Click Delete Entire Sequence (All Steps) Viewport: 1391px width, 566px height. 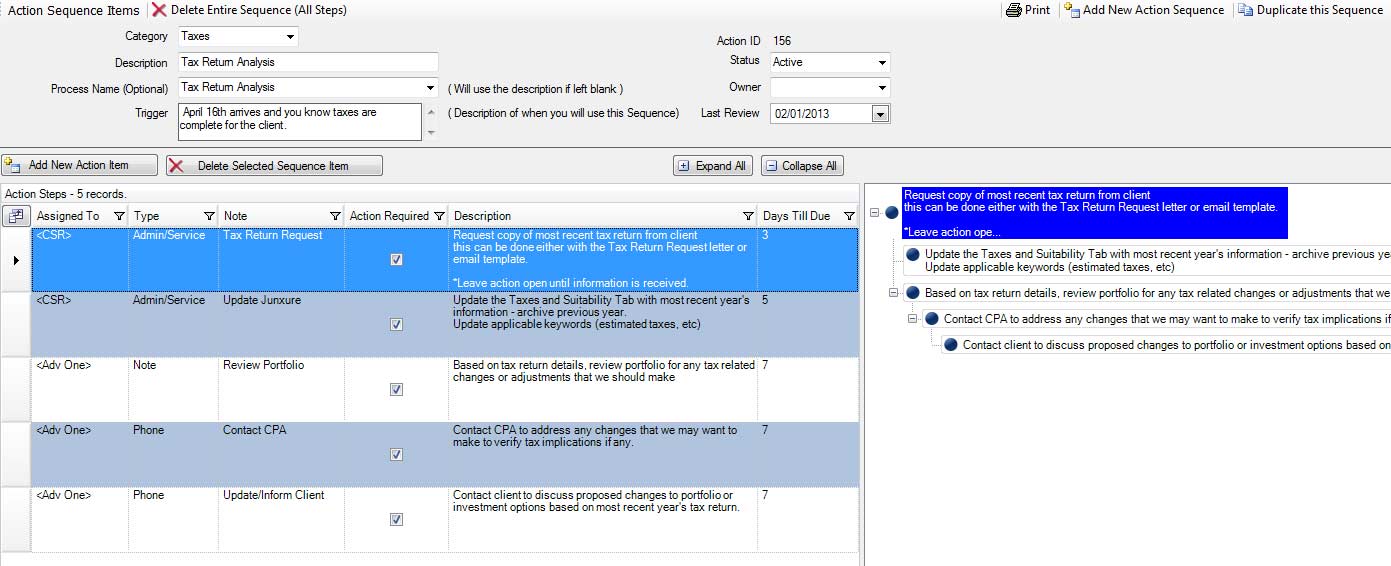click(250, 10)
